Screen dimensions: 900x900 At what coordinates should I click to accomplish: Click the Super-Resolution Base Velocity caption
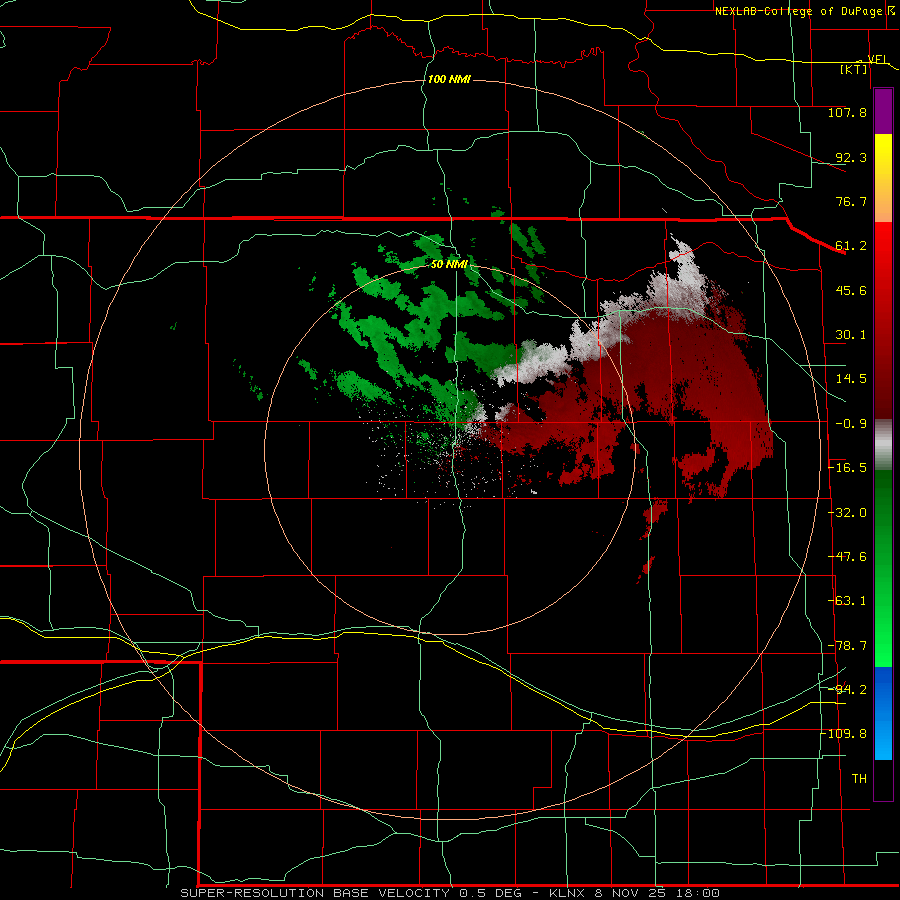pos(449,893)
